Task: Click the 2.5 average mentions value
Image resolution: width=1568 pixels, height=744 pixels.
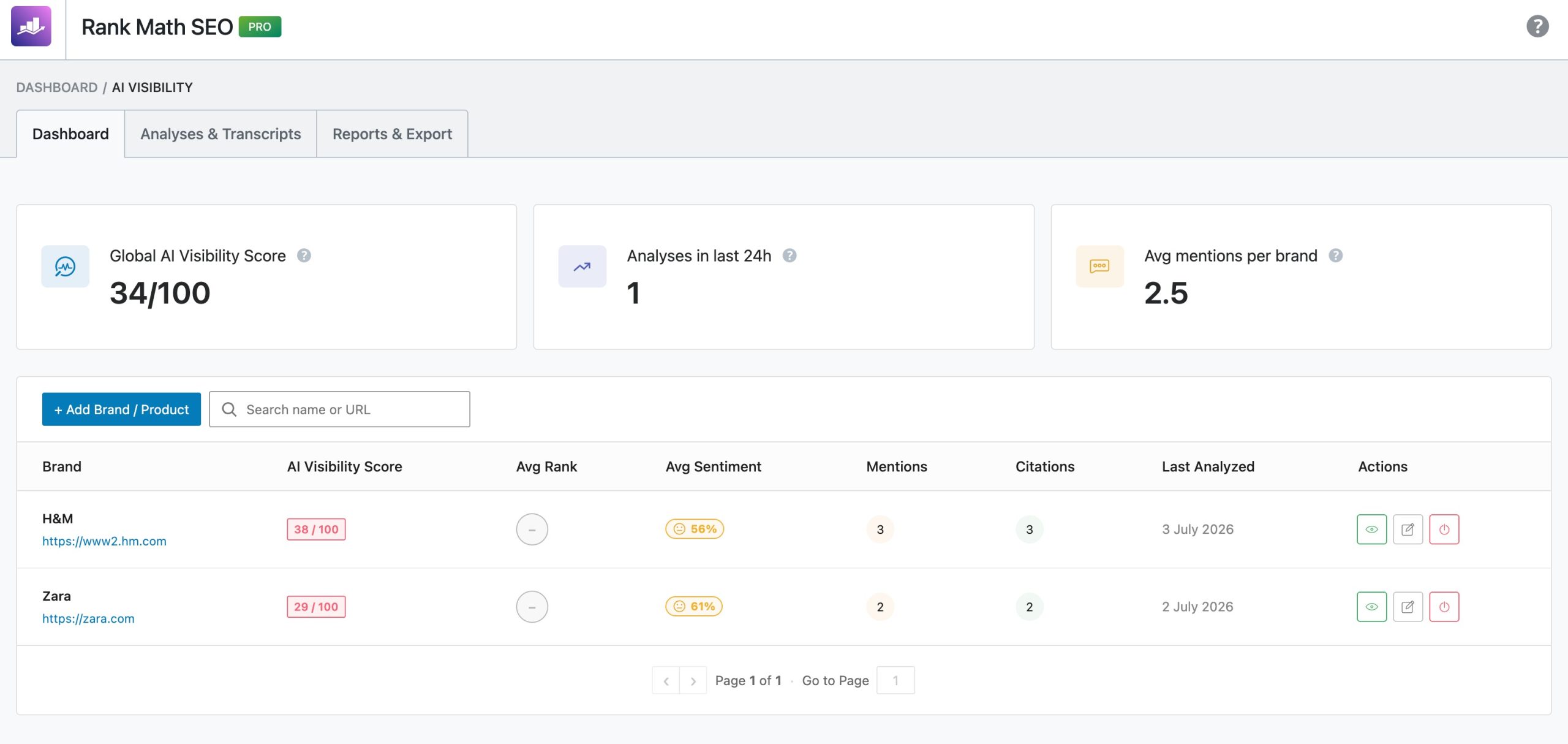Action: pos(1166,293)
